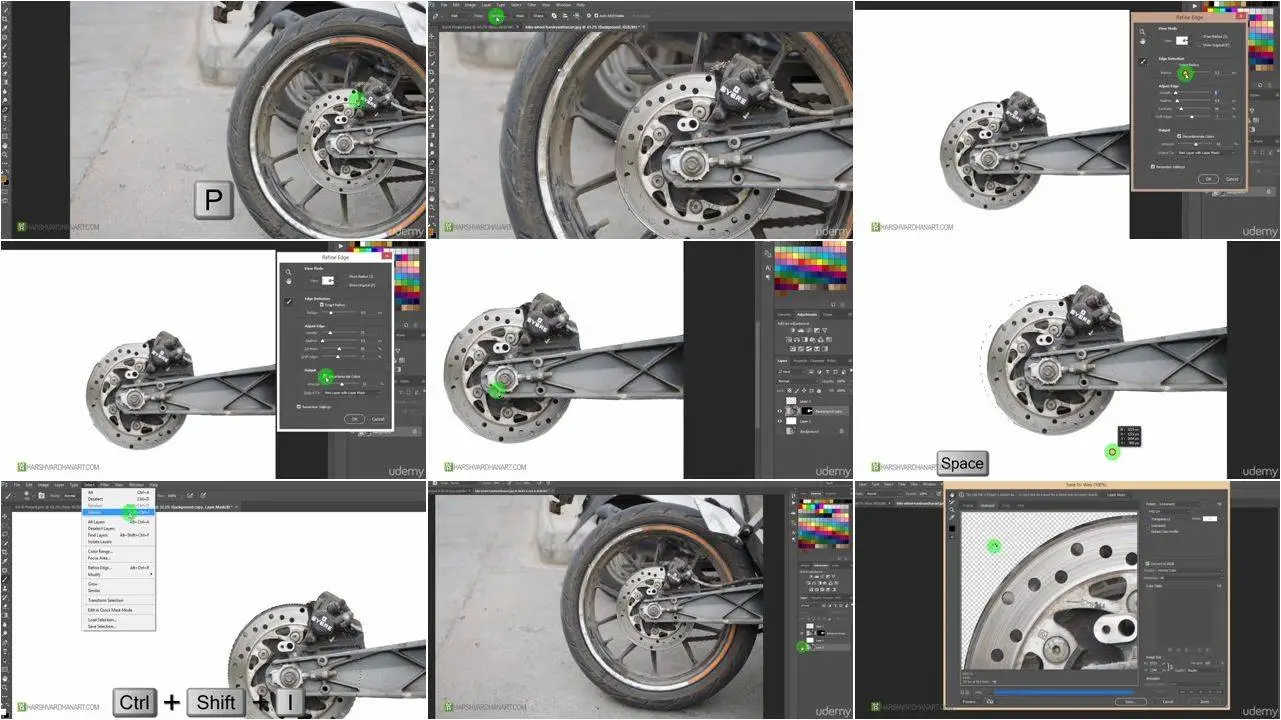Screen dimensions: 1281x720
Task: Open Output To dropdown in Refine Edge over dark panels
Action: [1206, 152]
